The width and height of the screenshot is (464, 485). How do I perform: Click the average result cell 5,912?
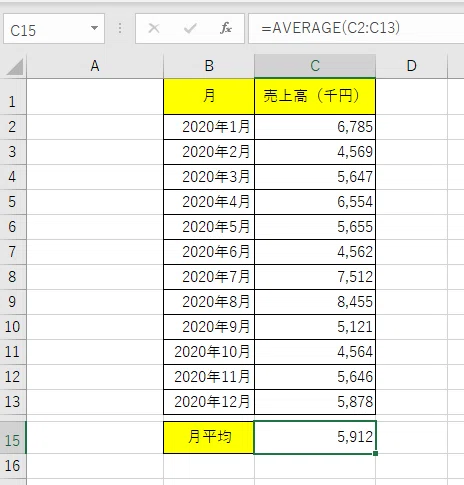pyautogui.click(x=315, y=437)
